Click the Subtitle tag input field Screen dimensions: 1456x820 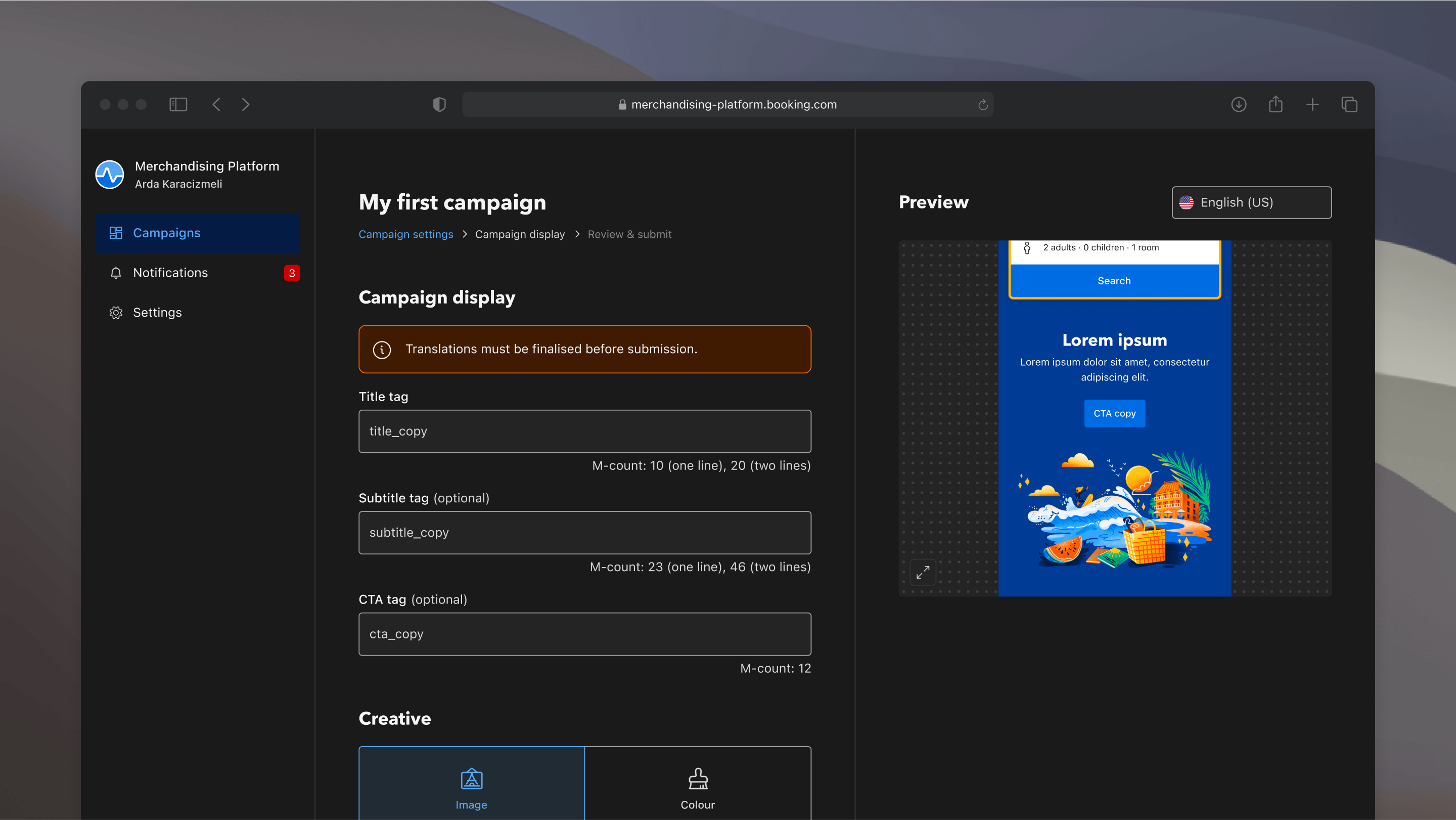coord(585,533)
